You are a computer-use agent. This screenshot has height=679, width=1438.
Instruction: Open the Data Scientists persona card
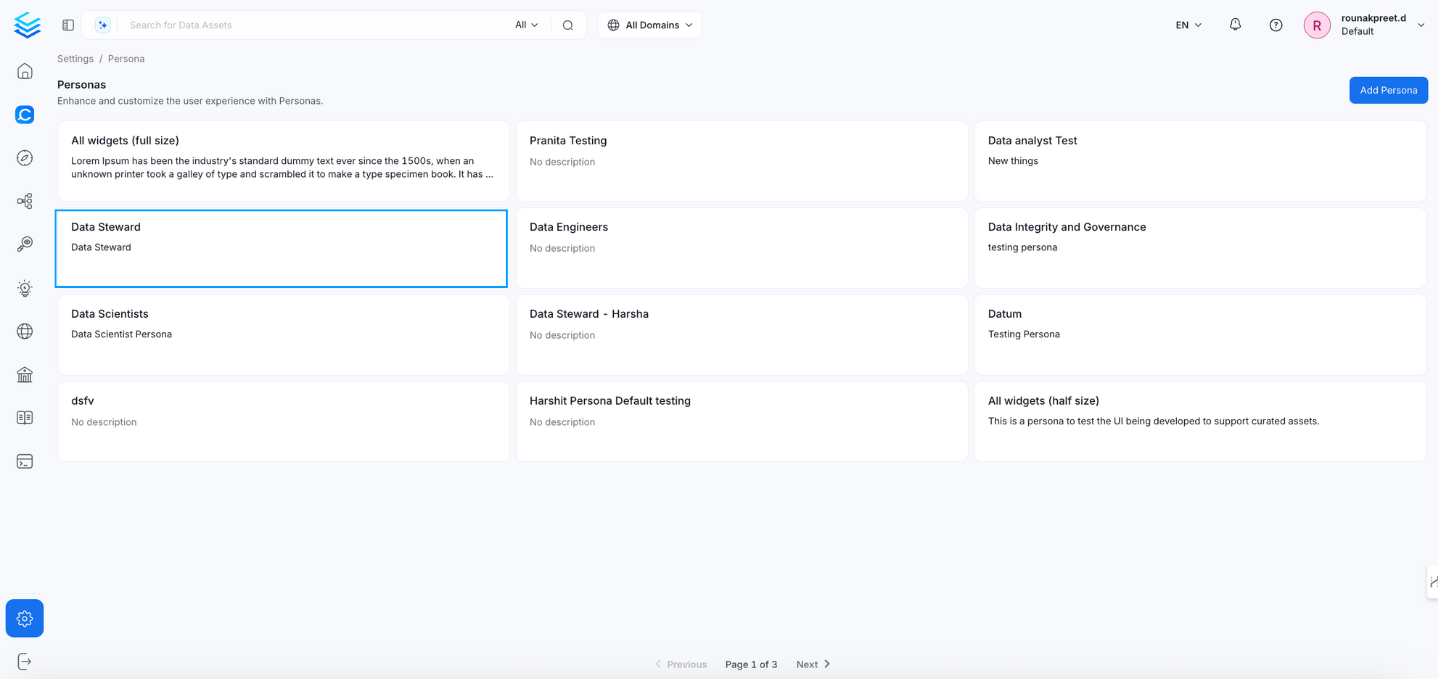(283, 335)
